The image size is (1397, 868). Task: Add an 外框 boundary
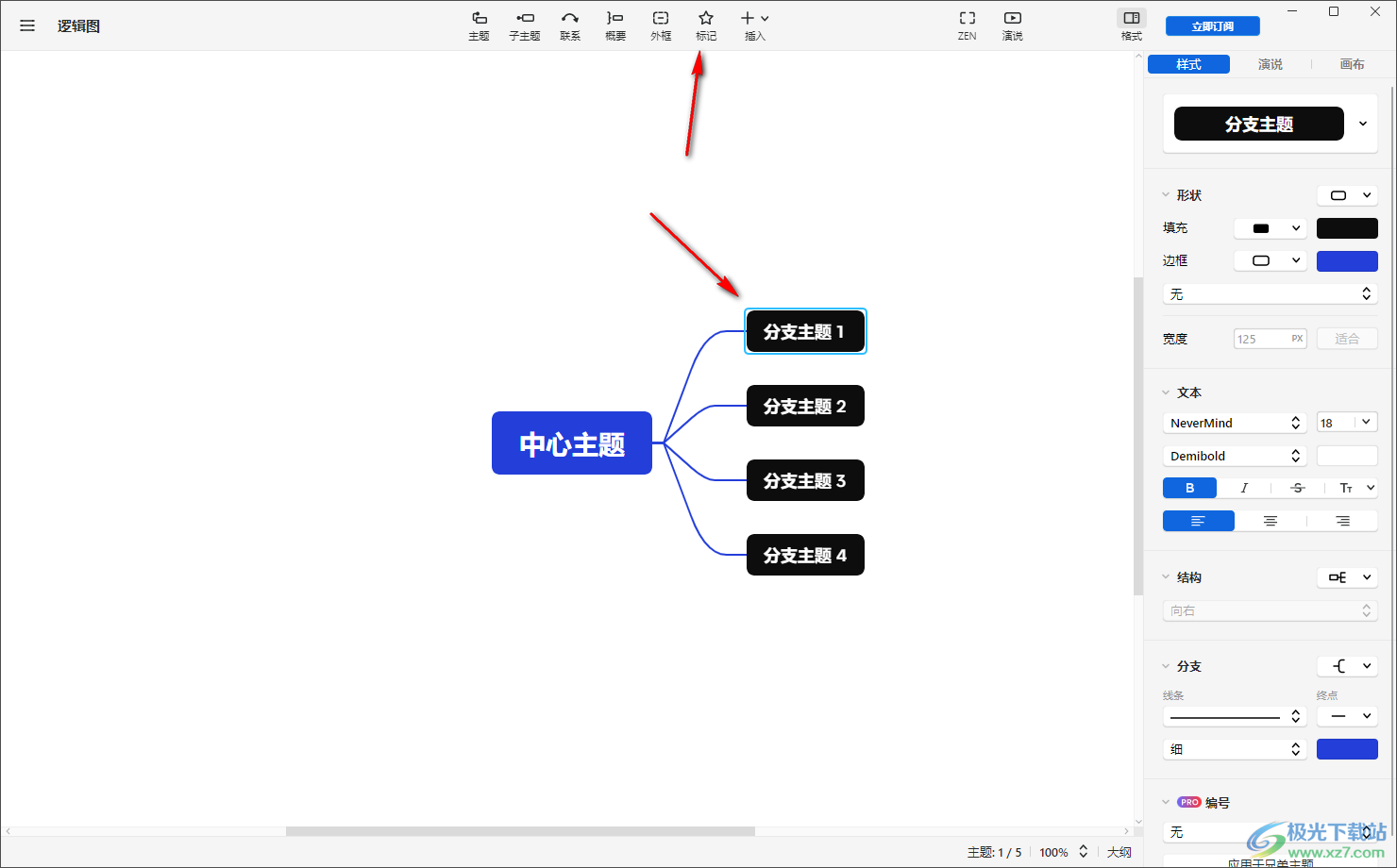coord(661,25)
